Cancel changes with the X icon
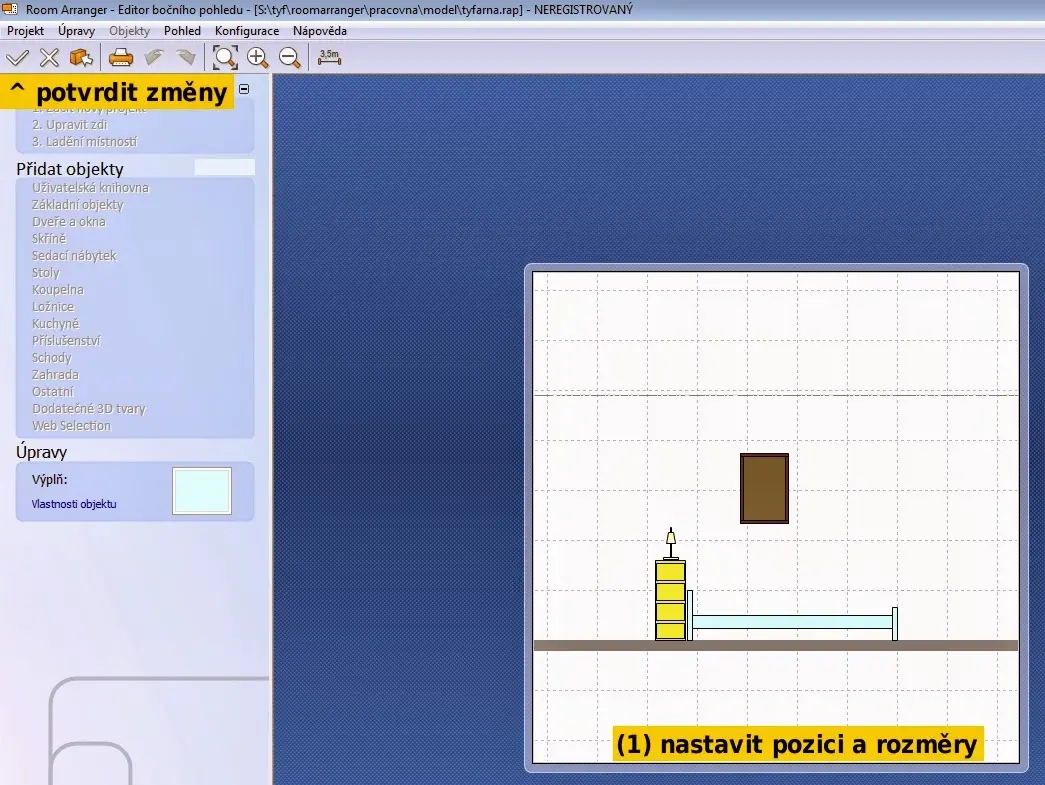This screenshot has width=1045, height=785. coord(49,58)
